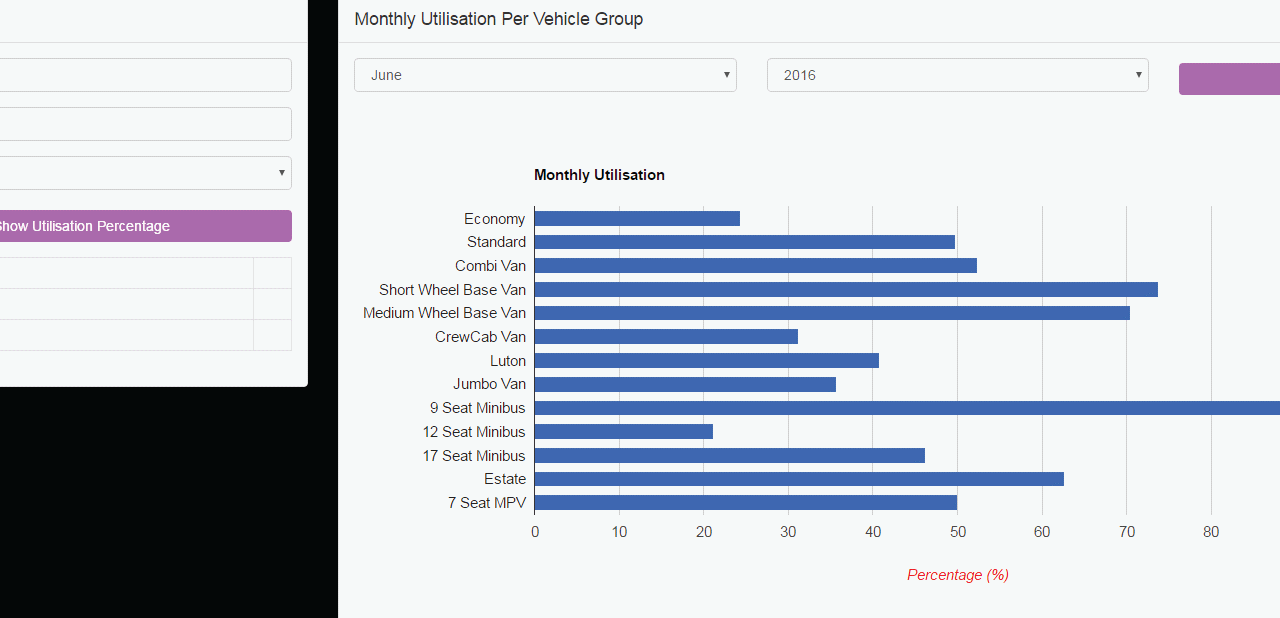The height and width of the screenshot is (618, 1280).
Task: Select the 7 Seat MPV bar
Action: (746, 503)
